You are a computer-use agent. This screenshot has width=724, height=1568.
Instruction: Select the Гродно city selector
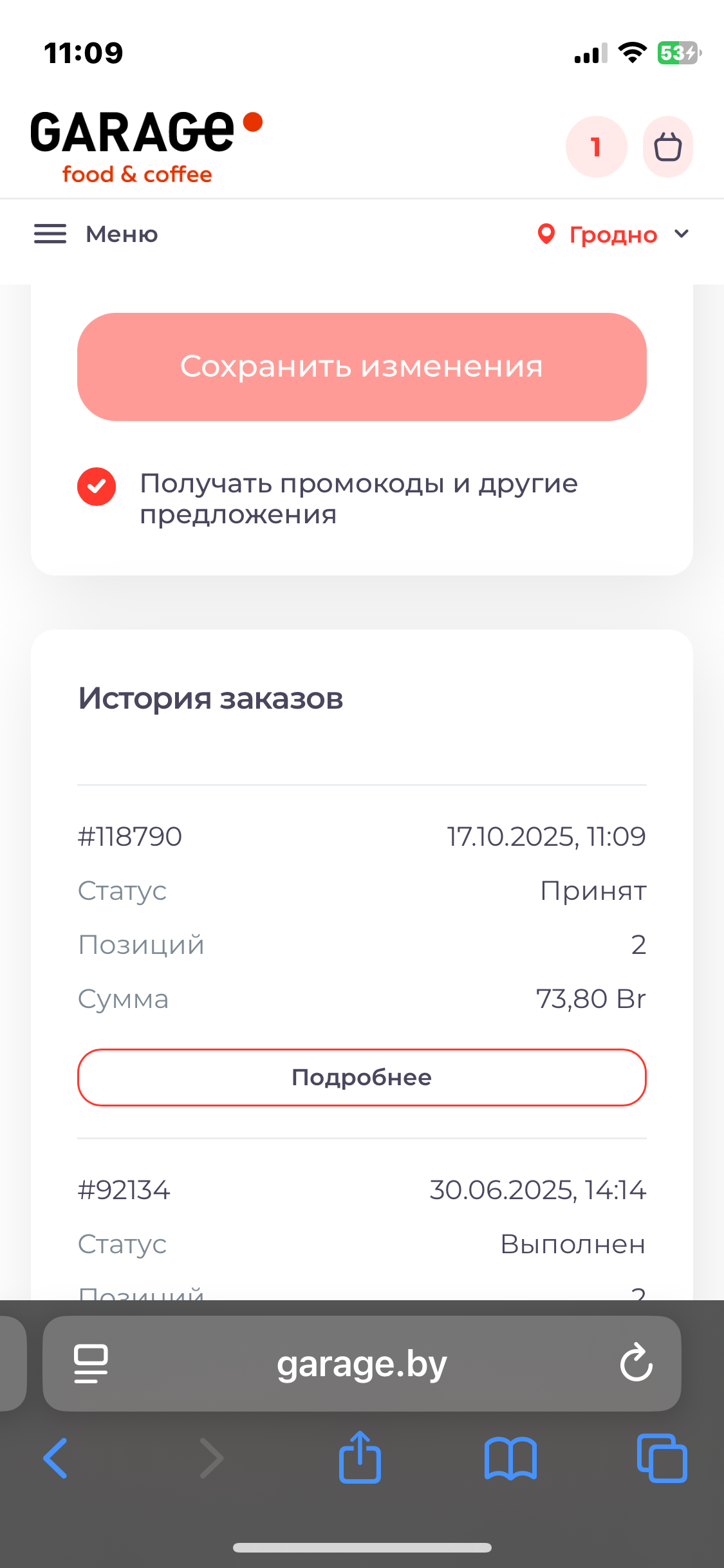[x=613, y=235]
